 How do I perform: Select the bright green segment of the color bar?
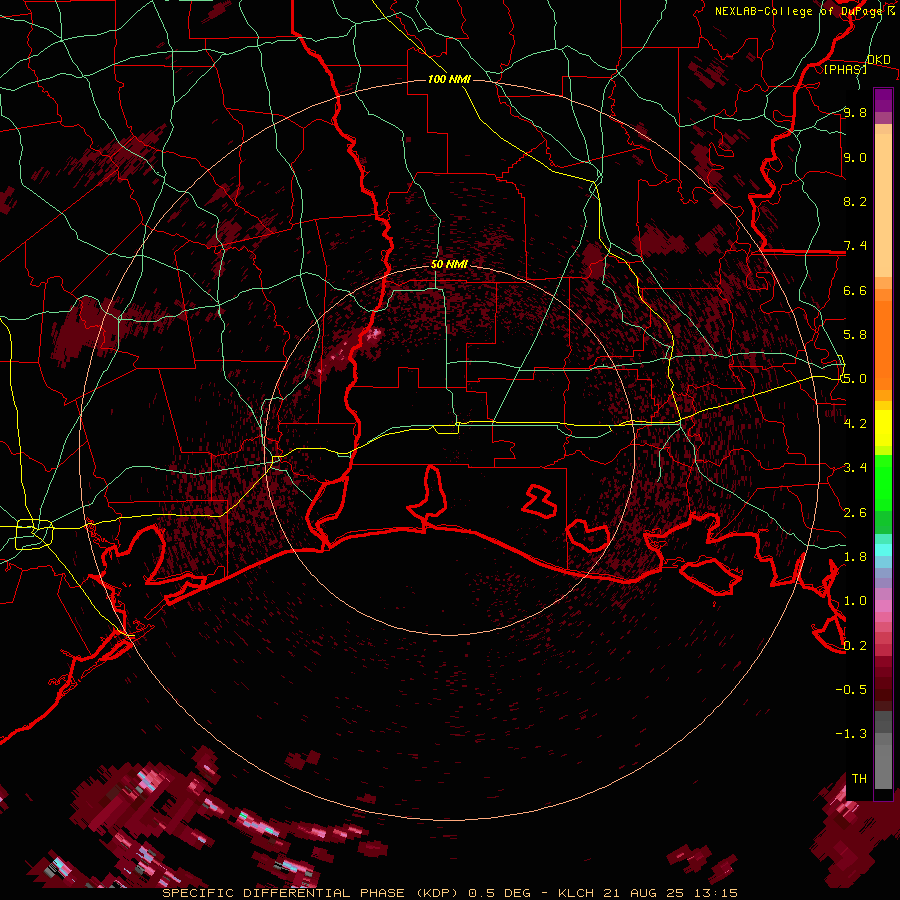[x=883, y=482]
